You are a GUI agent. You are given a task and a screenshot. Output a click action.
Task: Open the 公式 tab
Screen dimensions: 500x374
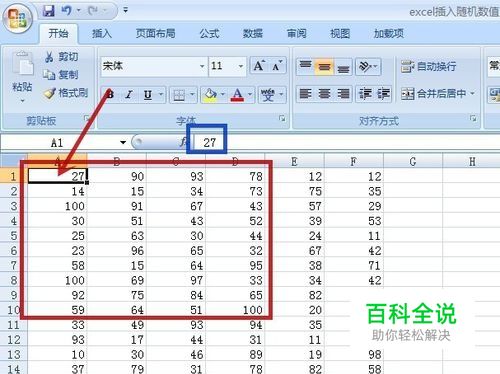pyautogui.click(x=209, y=33)
